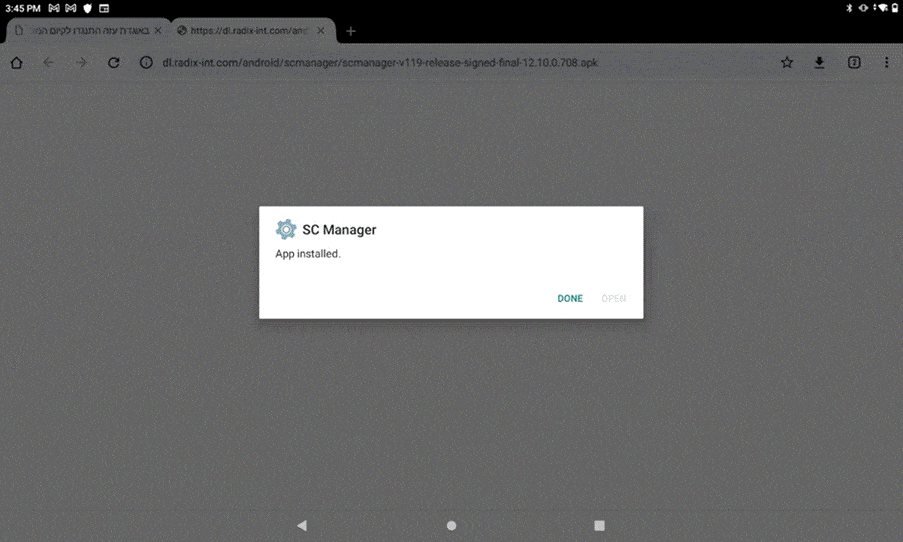Close the Hebrew-titled first tab
Viewport: 903px width, 542px height.
[x=157, y=31]
